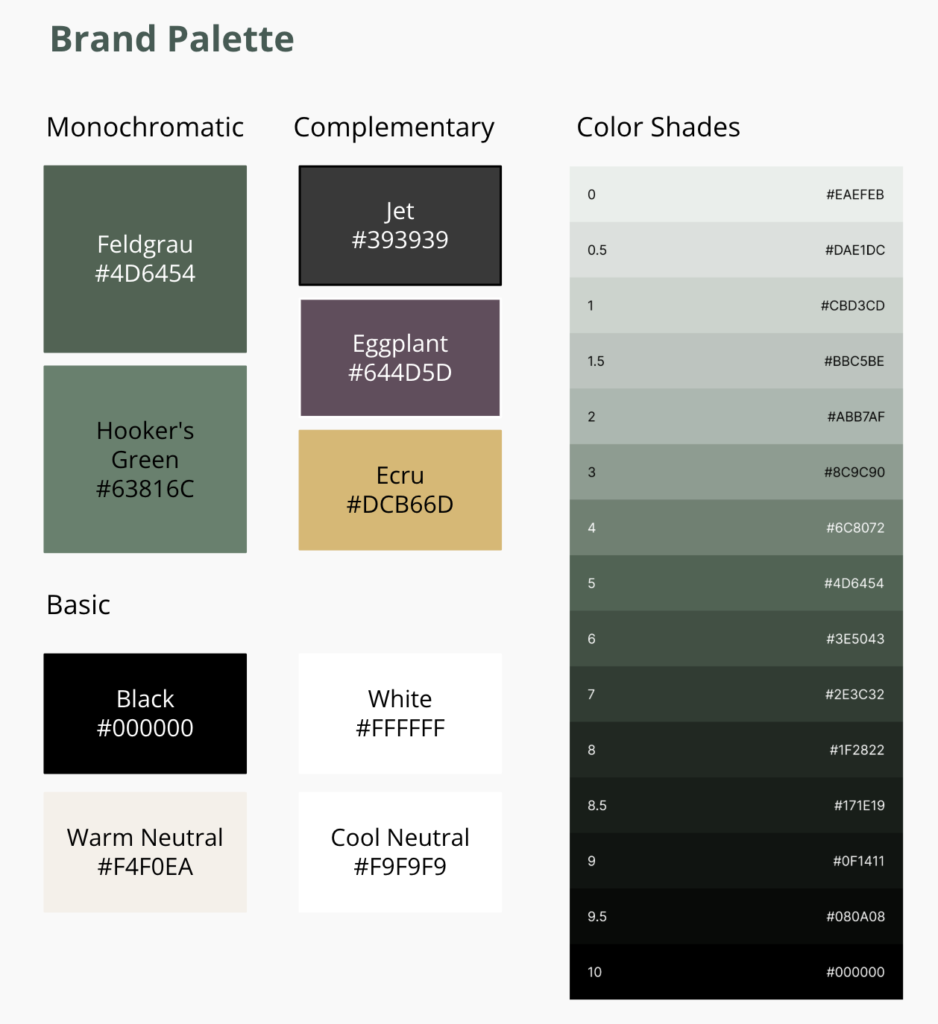The width and height of the screenshot is (938, 1024).
Task: Select the Ecru #DCB66D swatch
Action: (x=400, y=490)
